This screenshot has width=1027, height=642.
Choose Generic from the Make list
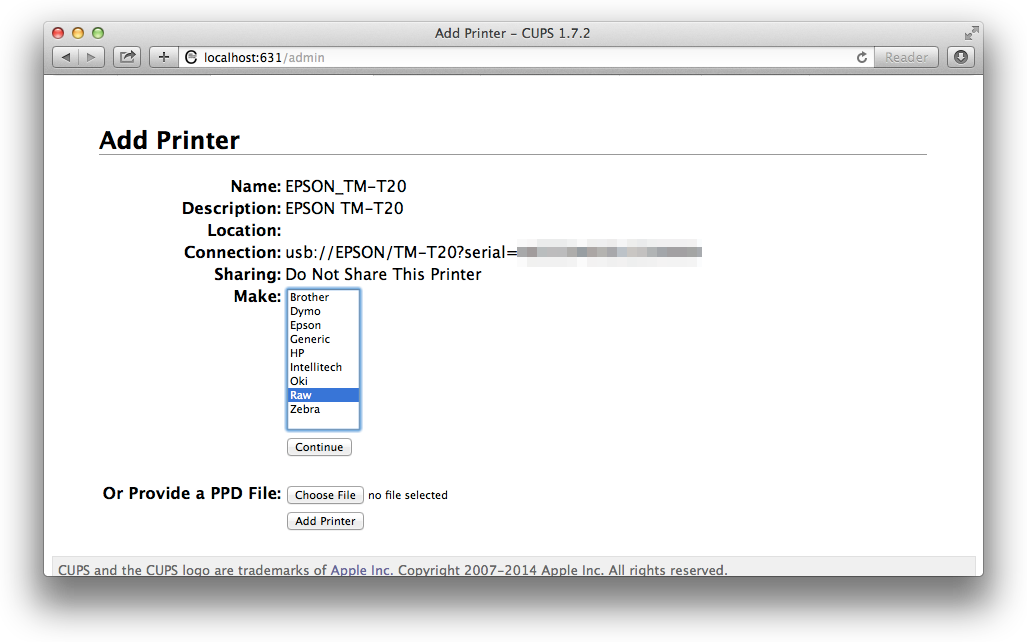pyautogui.click(x=309, y=339)
